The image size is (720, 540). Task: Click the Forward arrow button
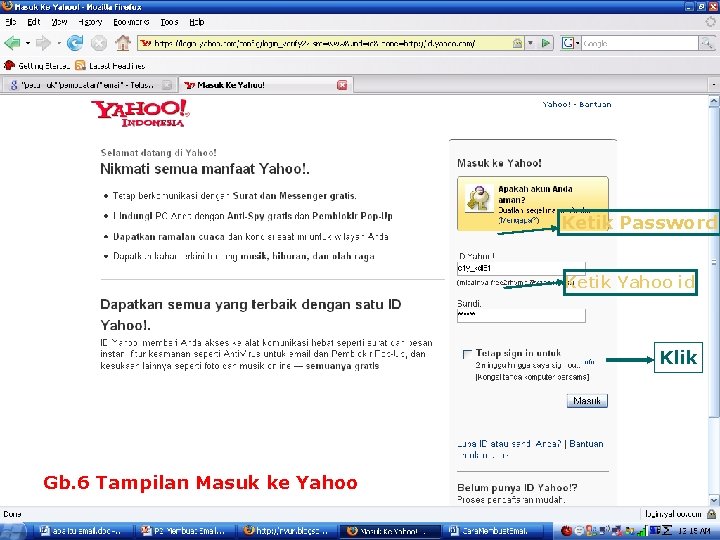click(x=43, y=43)
